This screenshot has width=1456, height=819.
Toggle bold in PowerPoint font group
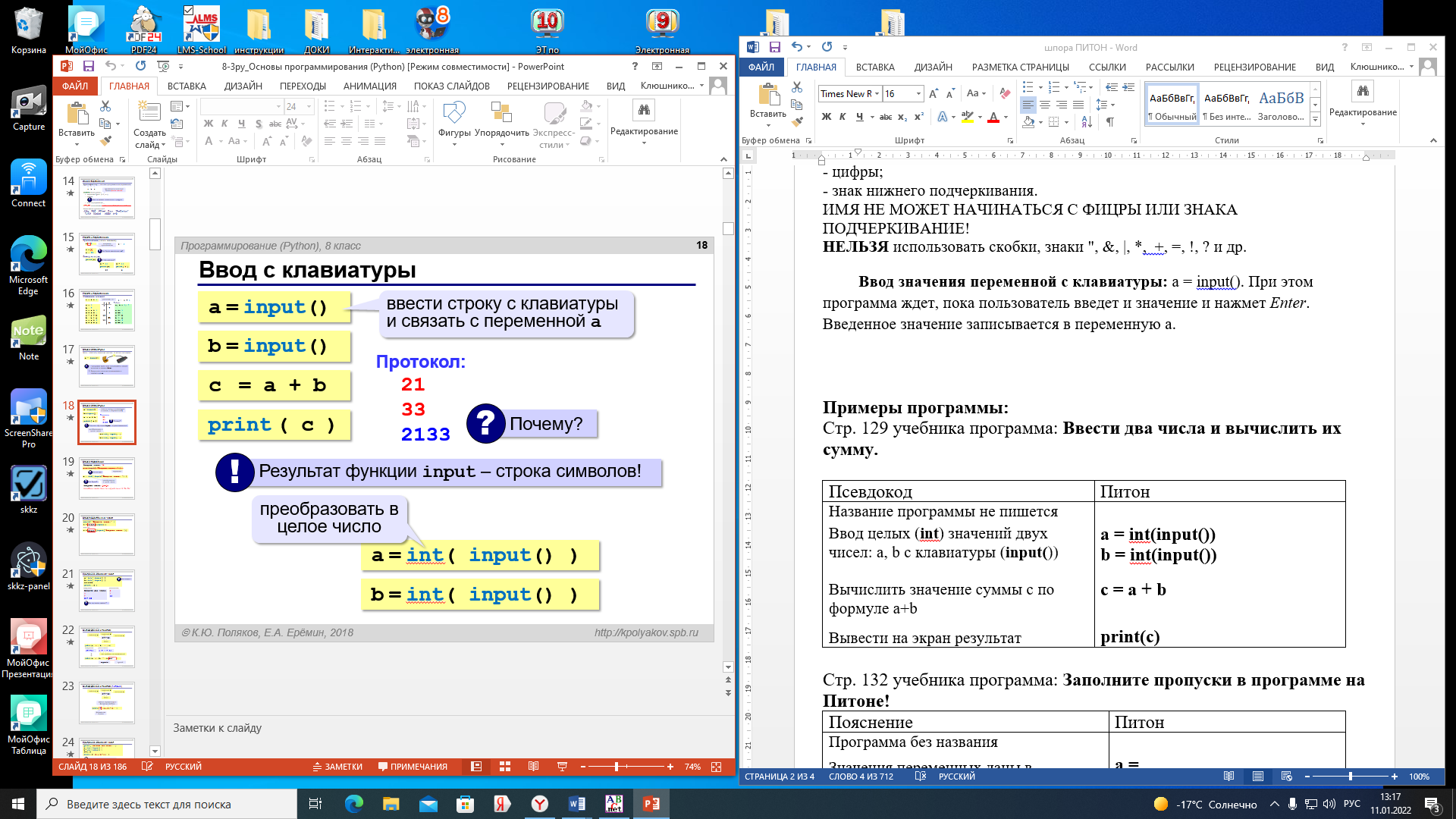209,124
